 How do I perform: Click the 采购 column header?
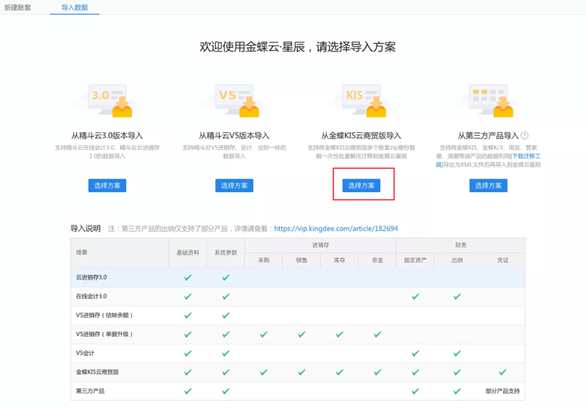(x=264, y=260)
